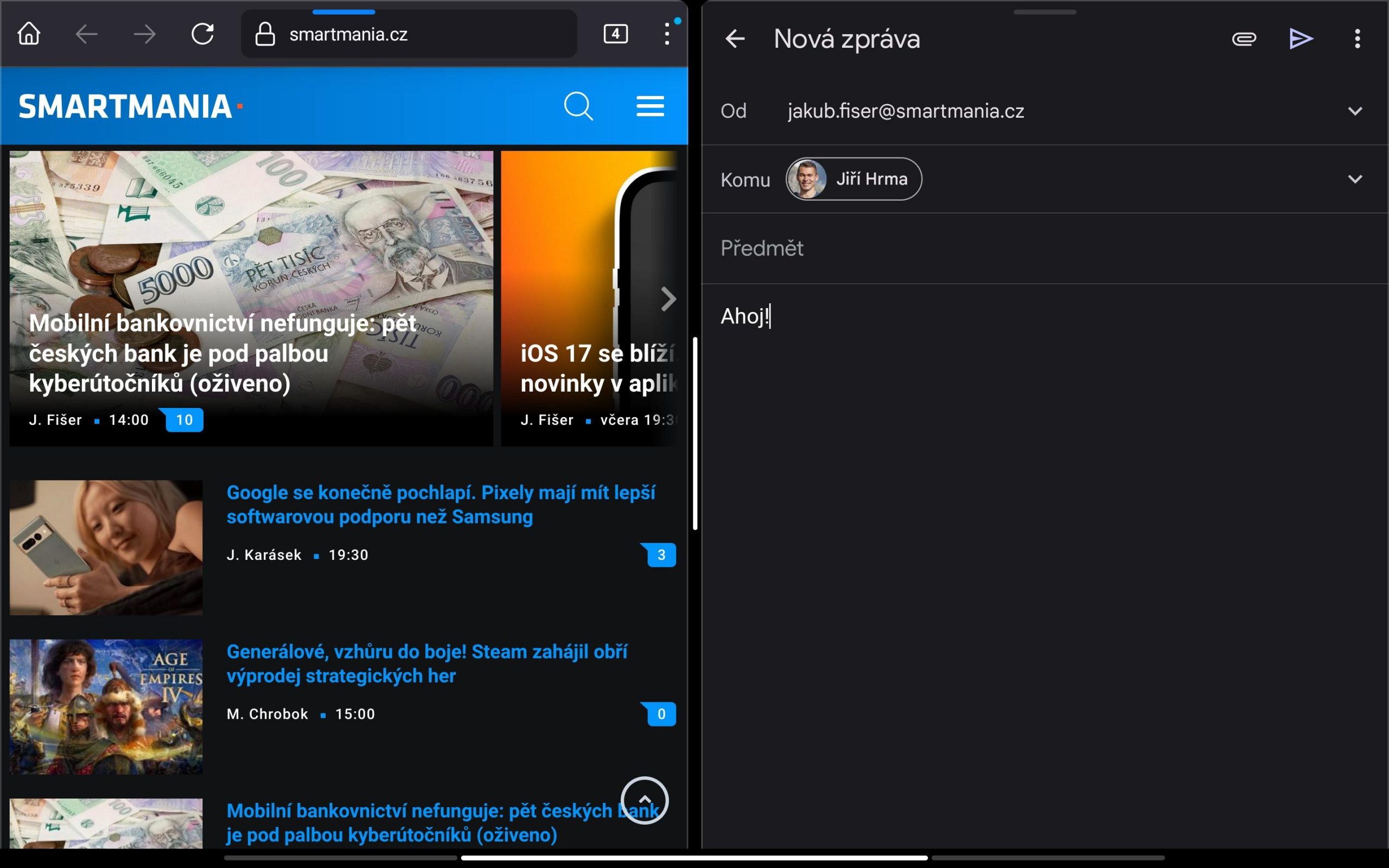Screen dimensions: 1389x868
Task: Click author J. Karásek
Action: click(264, 554)
